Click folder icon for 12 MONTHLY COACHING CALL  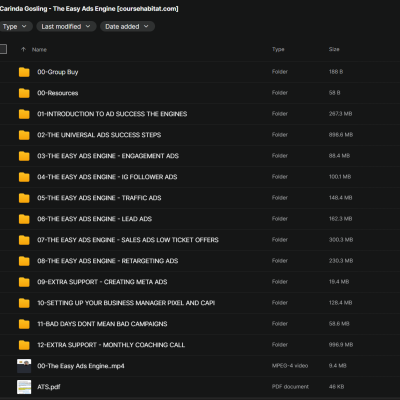(24, 345)
